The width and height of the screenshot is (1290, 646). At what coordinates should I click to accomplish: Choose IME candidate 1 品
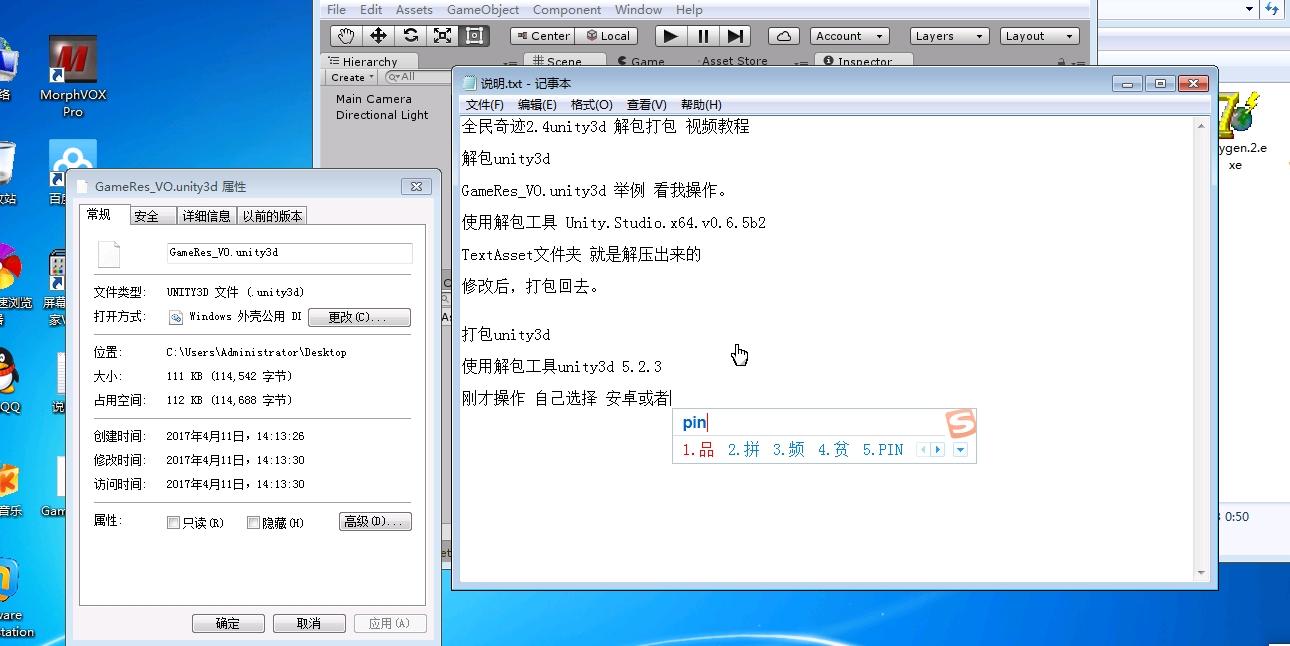pos(699,450)
